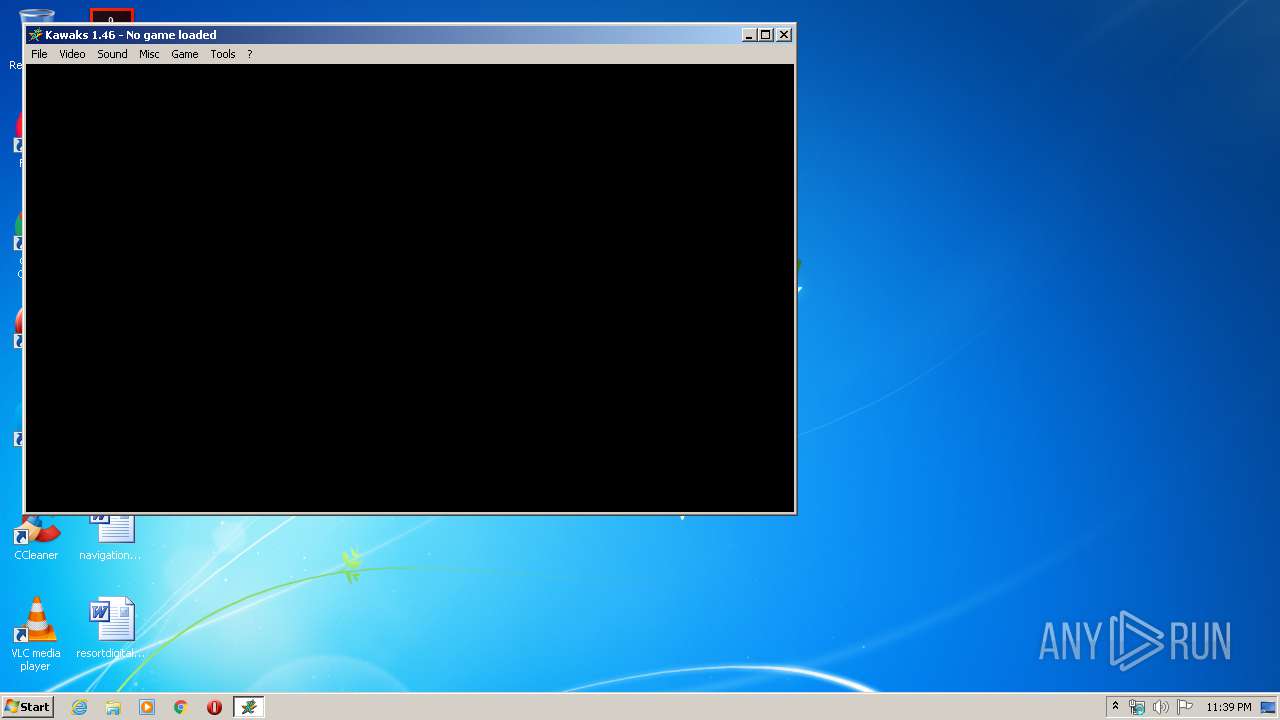Select the VLC media player desktop shortcut

(x=36, y=635)
